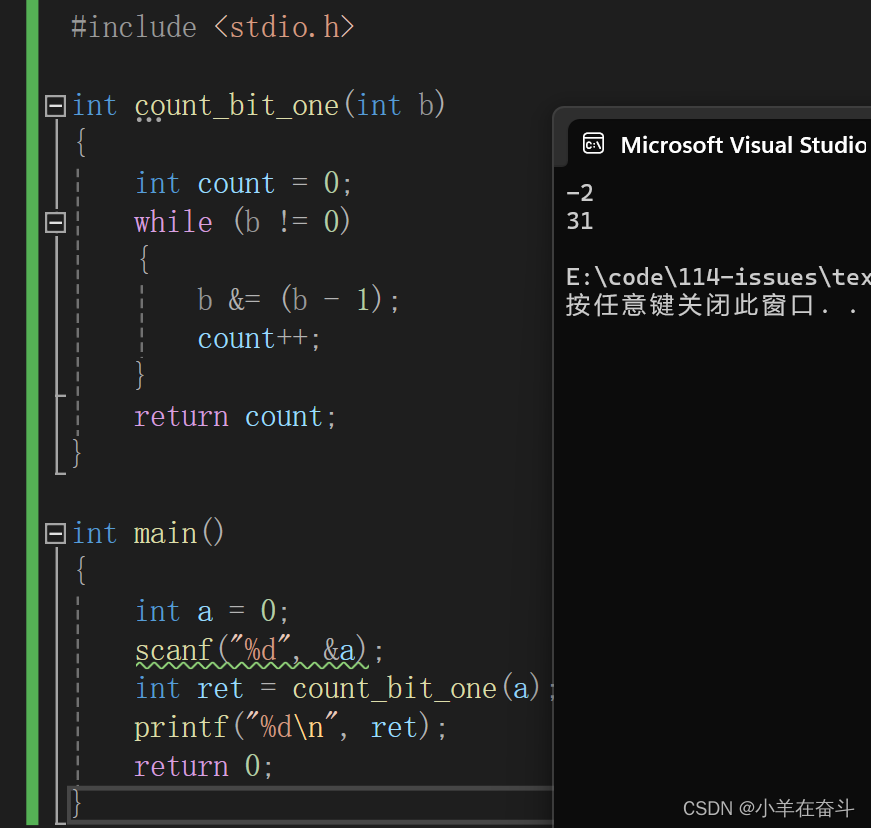This screenshot has height=828, width=871.
Task: Click the #include <stdio.h> line
Action: point(212,27)
